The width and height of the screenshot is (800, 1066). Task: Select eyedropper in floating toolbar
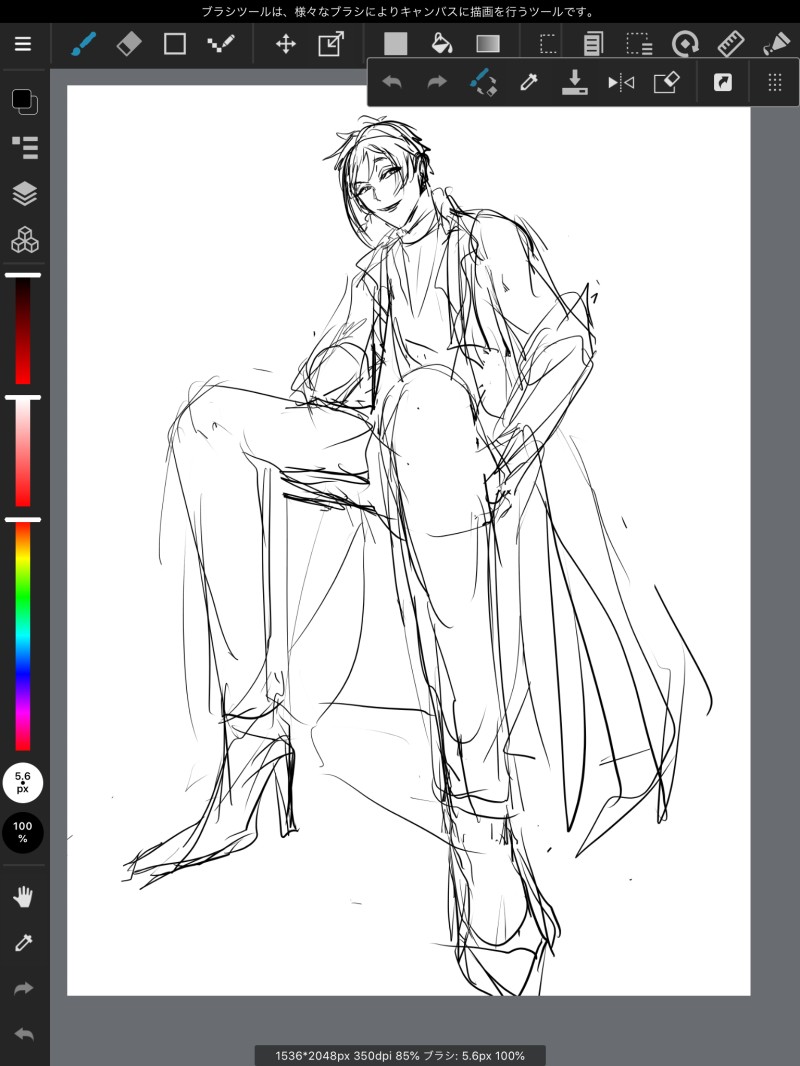pos(529,83)
